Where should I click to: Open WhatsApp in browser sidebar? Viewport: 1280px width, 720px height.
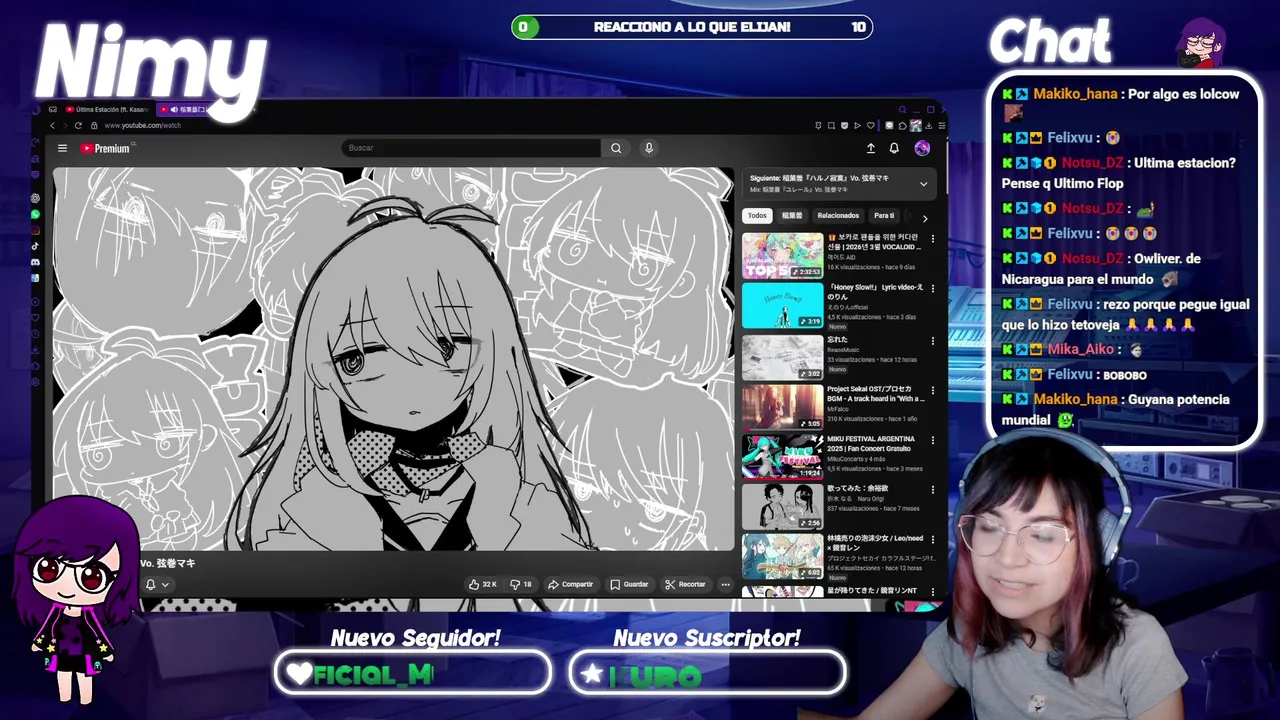pos(35,214)
